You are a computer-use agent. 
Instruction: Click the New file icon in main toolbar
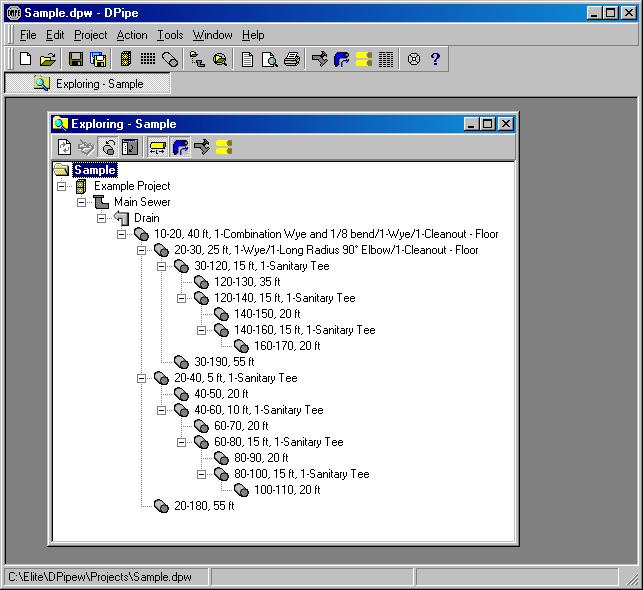(26, 60)
